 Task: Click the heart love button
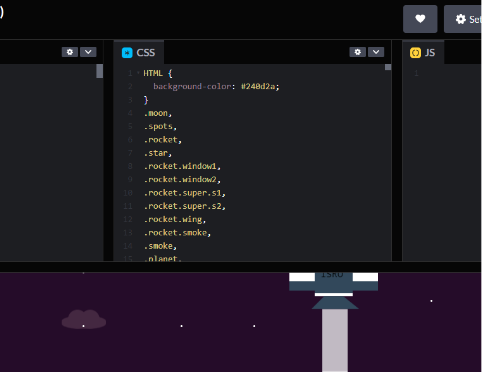[420, 19]
